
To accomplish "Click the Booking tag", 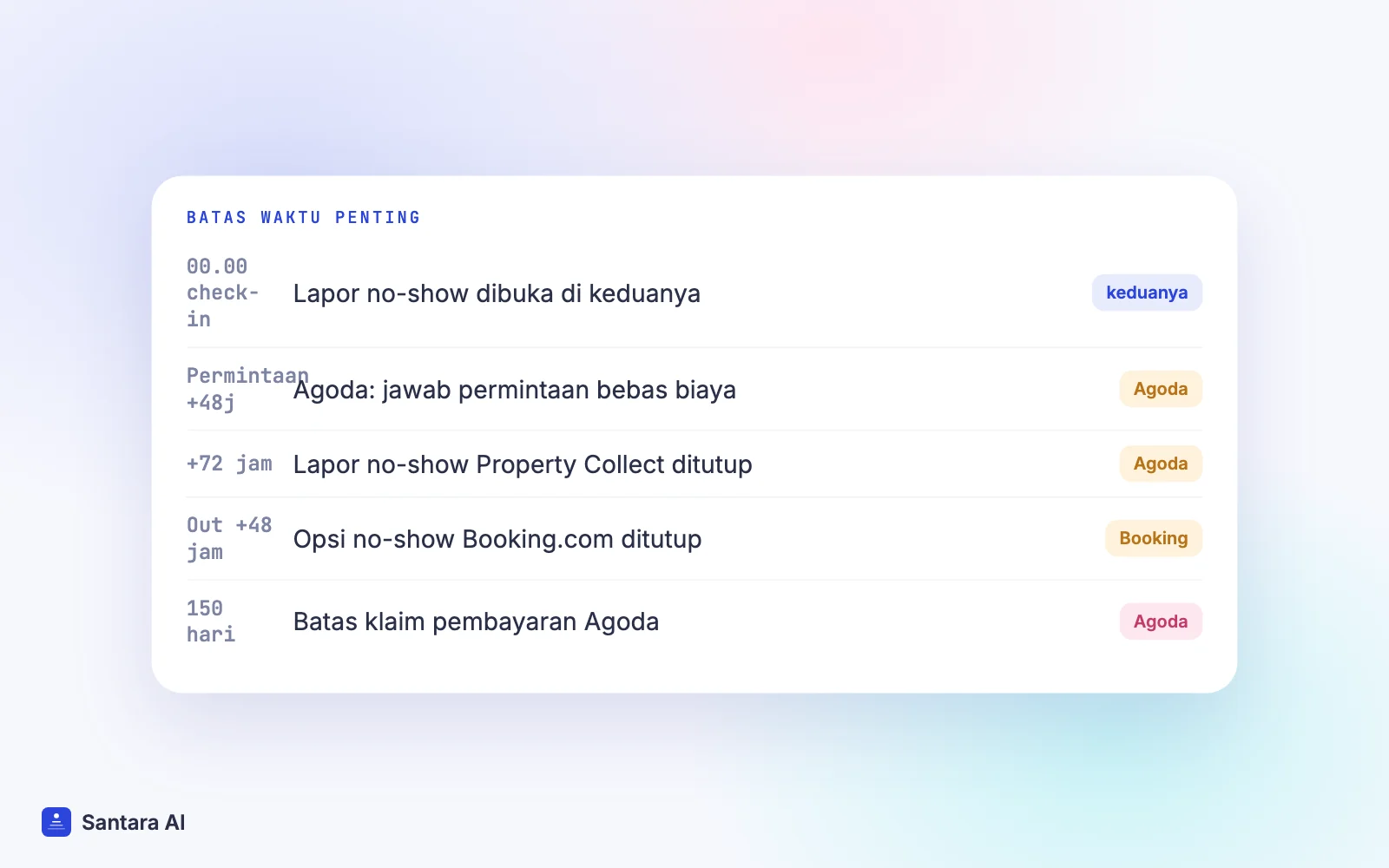I will click(x=1154, y=538).
